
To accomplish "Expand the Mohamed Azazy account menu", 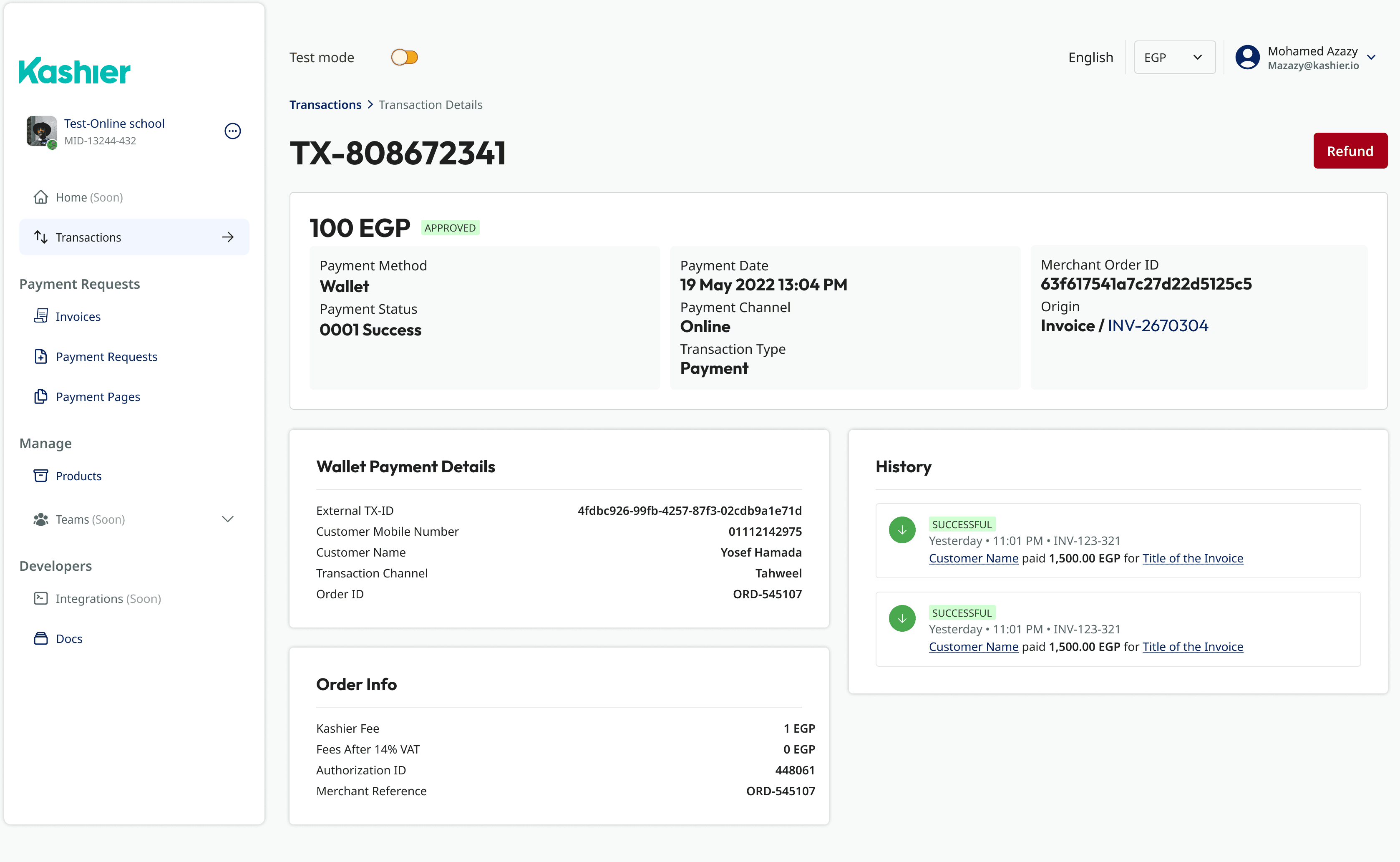I will pyautogui.click(x=1371, y=58).
